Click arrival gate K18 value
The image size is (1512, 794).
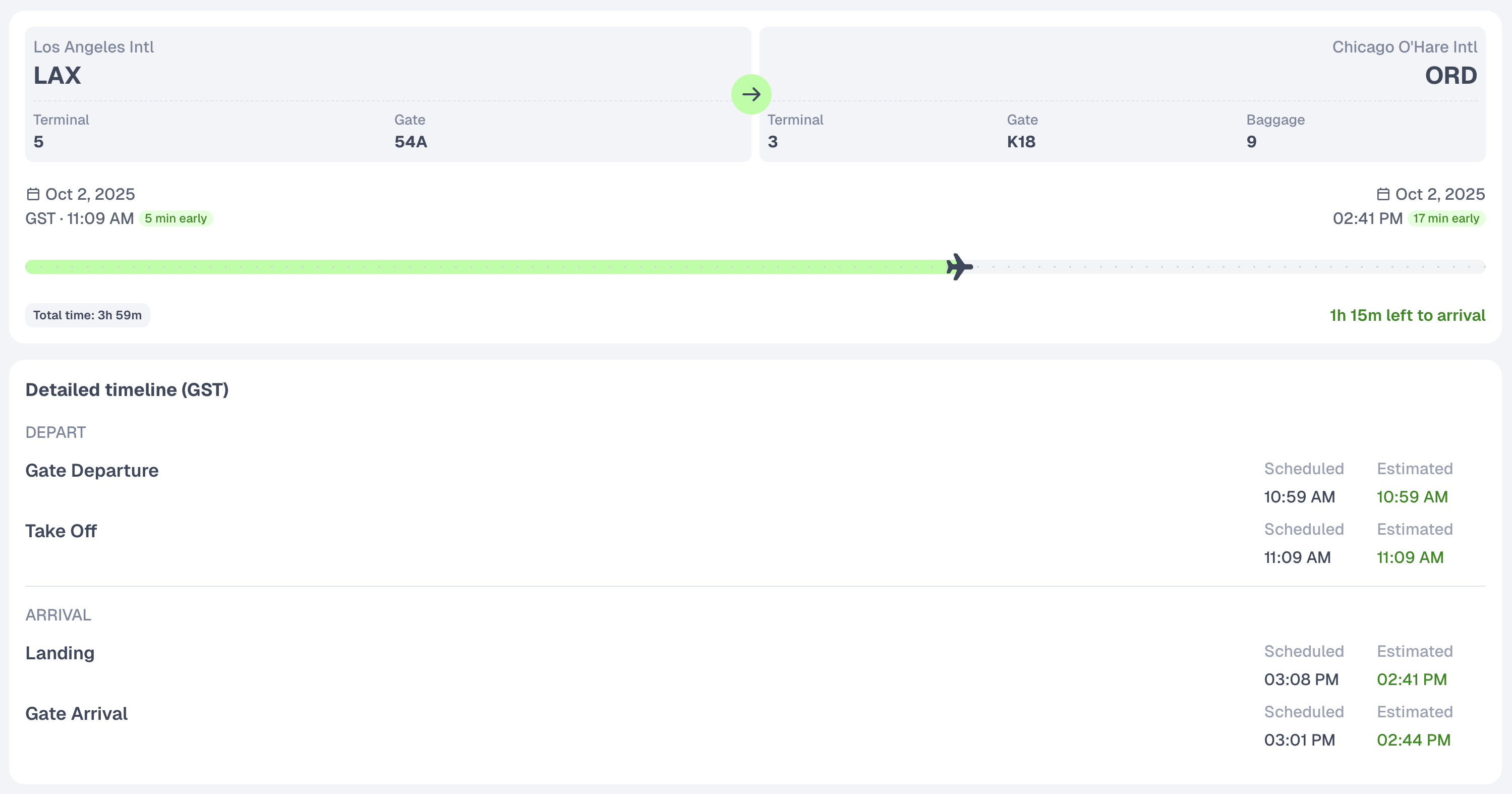[x=1021, y=142]
